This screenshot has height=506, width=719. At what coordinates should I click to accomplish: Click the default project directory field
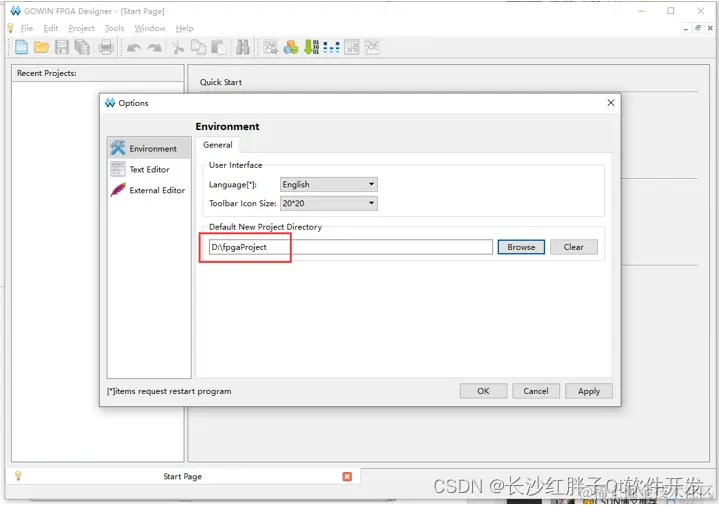351,247
